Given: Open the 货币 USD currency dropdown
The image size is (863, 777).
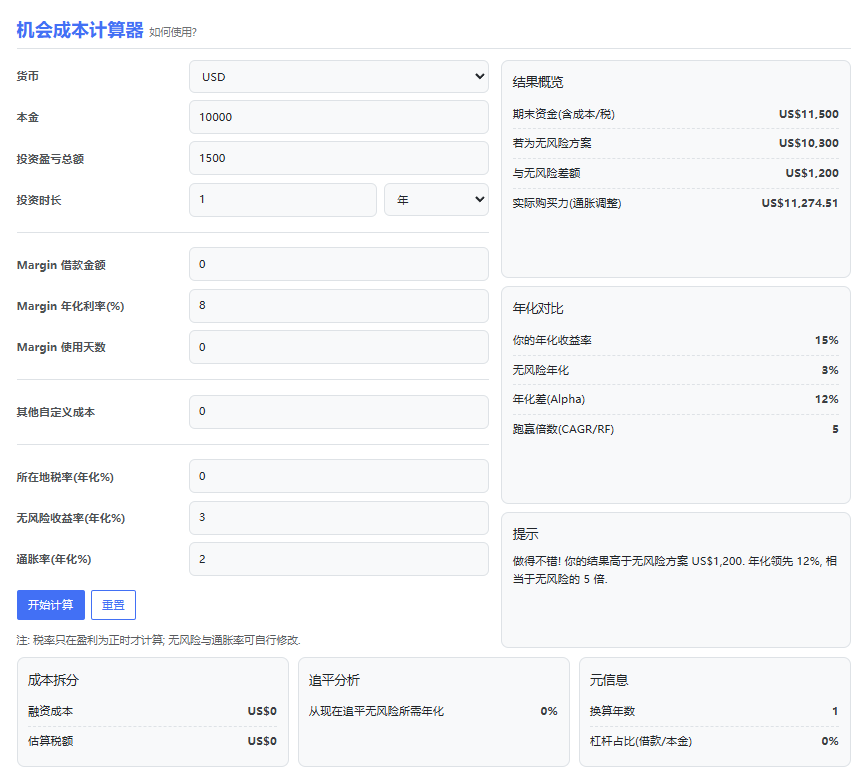Looking at the screenshot, I should coord(338,77).
